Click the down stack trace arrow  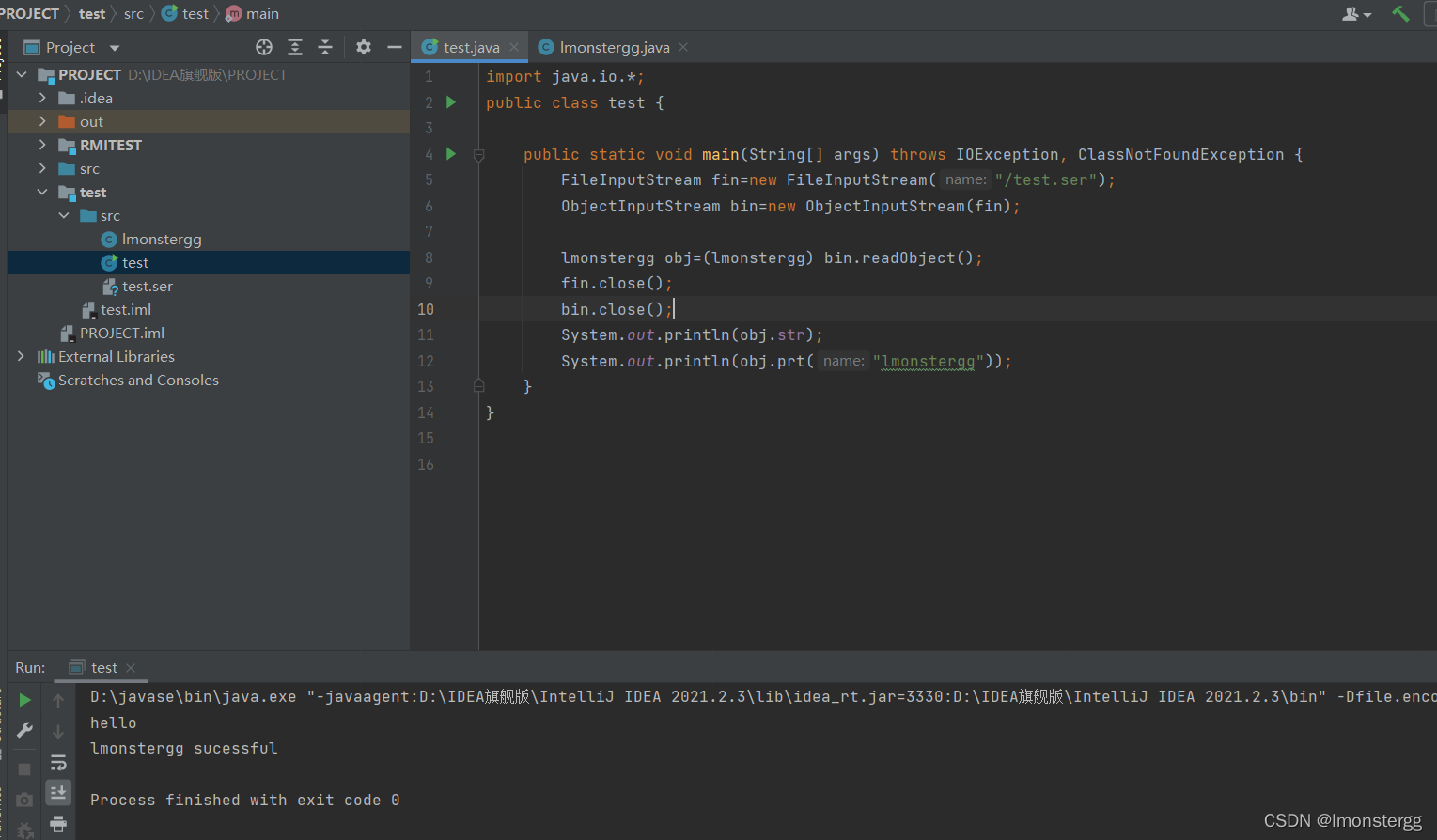[x=58, y=731]
